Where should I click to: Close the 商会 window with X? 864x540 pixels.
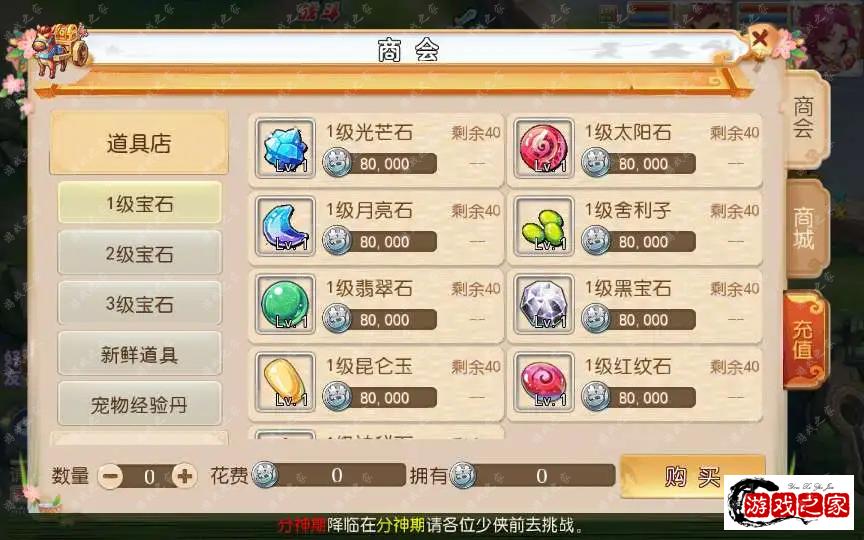760,39
